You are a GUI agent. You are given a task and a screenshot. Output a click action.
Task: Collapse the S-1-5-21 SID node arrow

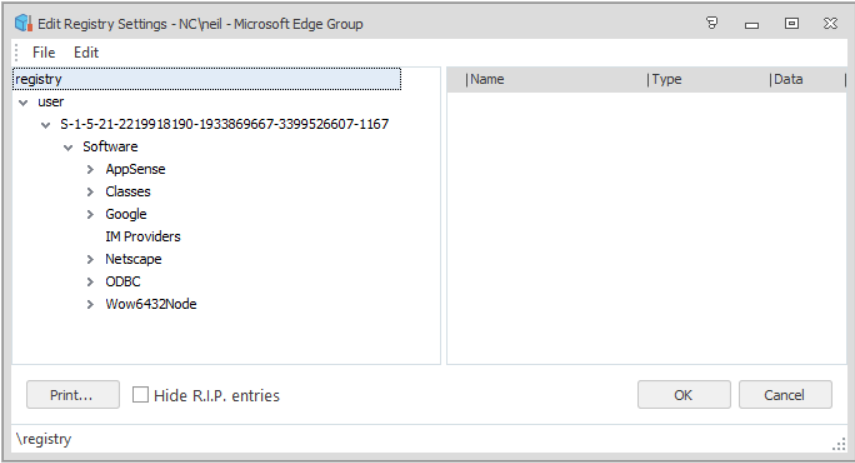[45, 125]
